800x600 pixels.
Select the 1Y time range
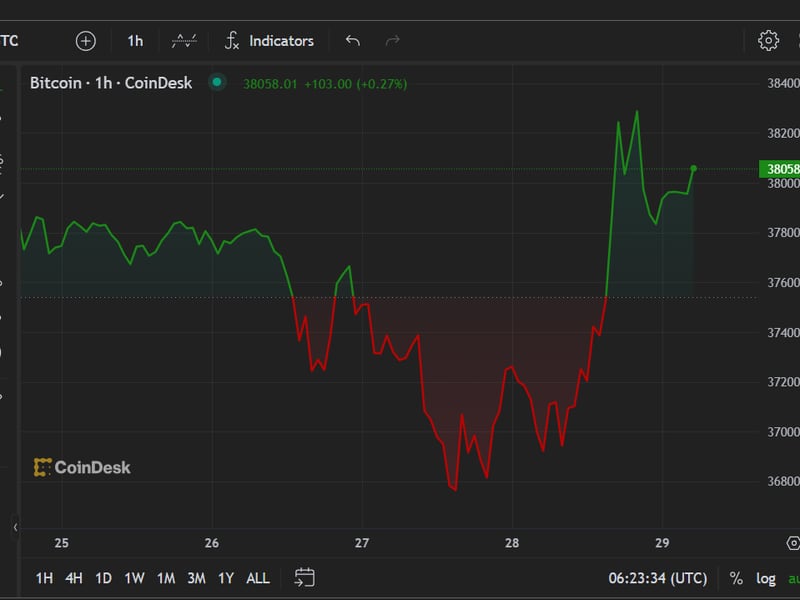click(226, 578)
